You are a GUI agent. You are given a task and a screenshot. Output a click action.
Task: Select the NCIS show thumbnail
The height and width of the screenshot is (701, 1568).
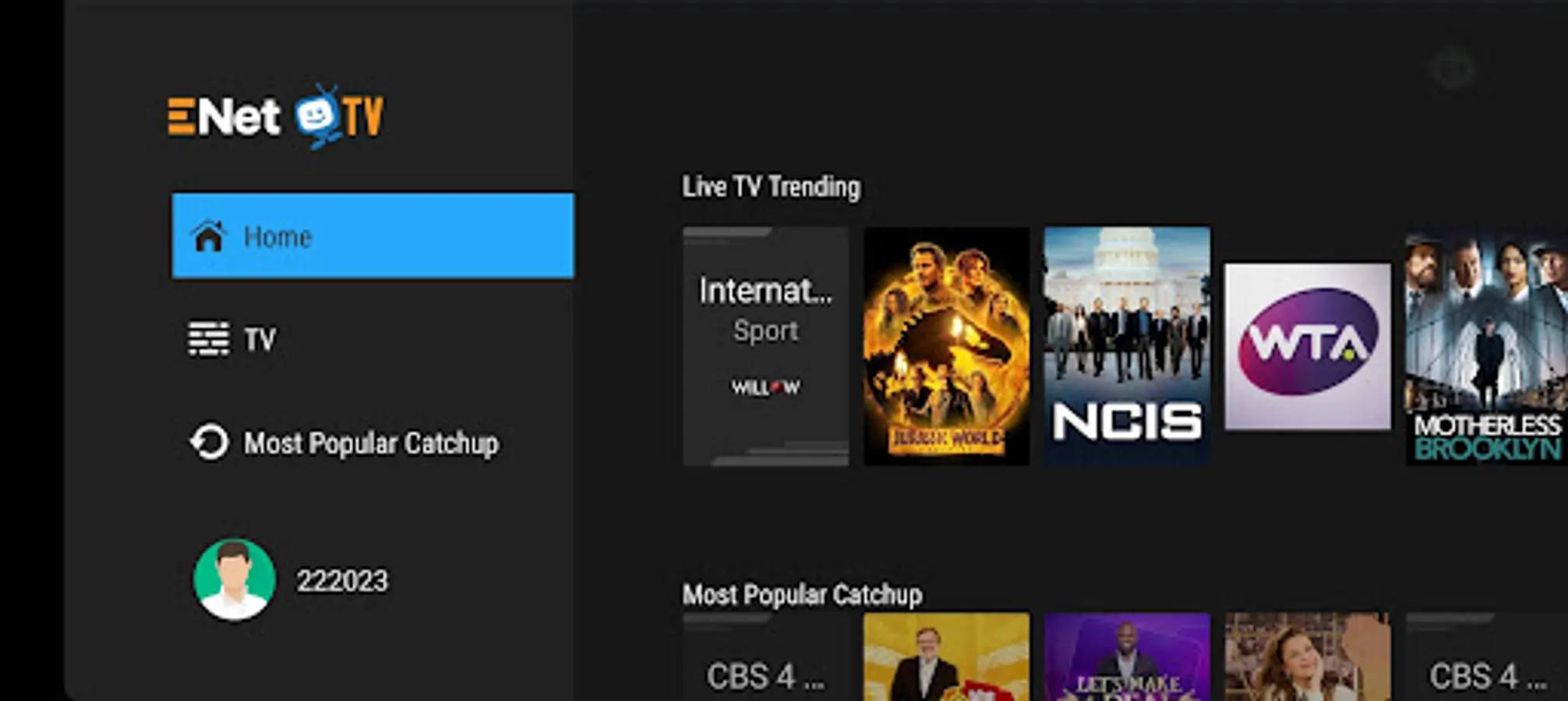click(x=1127, y=346)
